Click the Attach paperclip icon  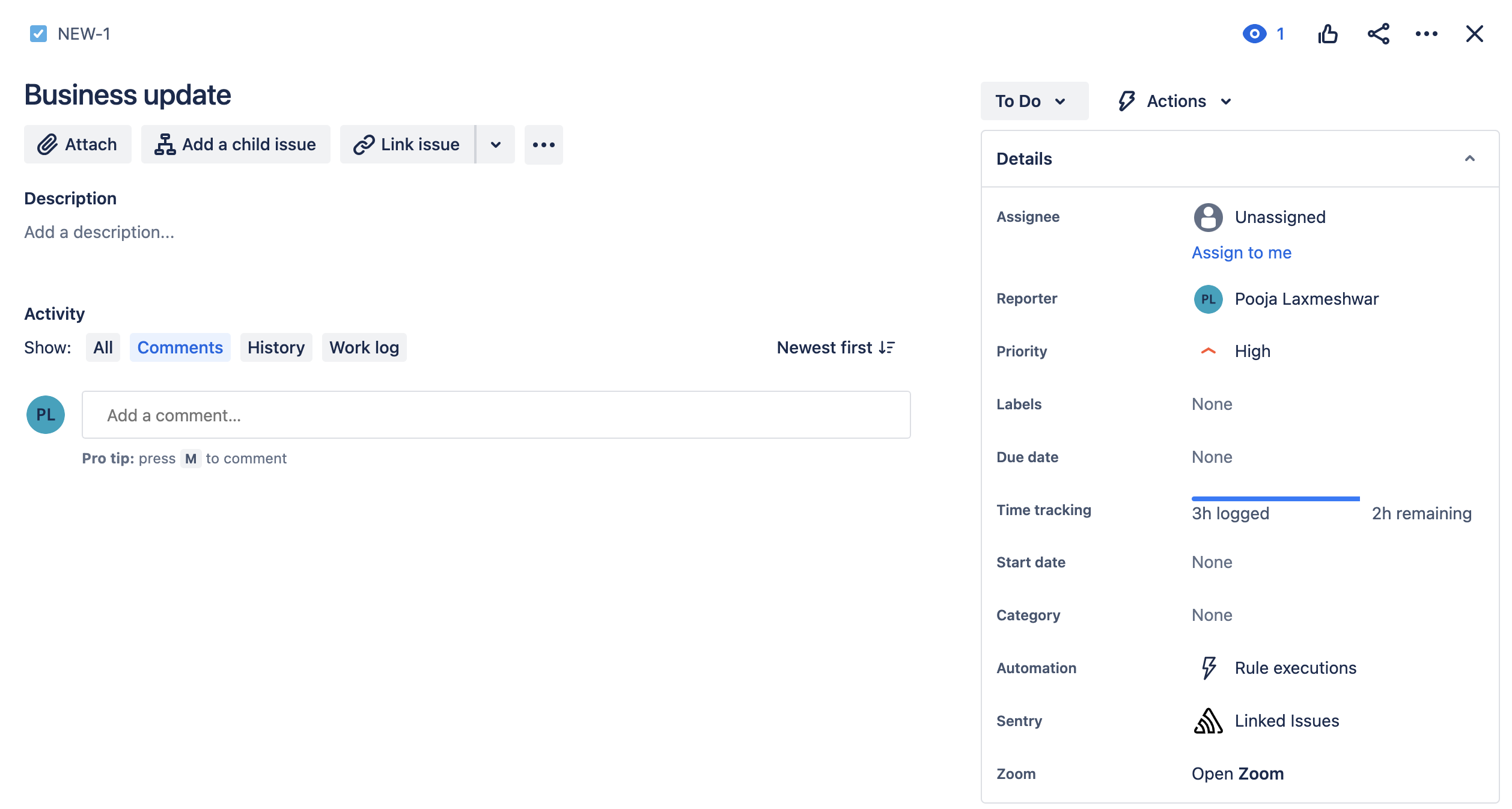pos(47,144)
